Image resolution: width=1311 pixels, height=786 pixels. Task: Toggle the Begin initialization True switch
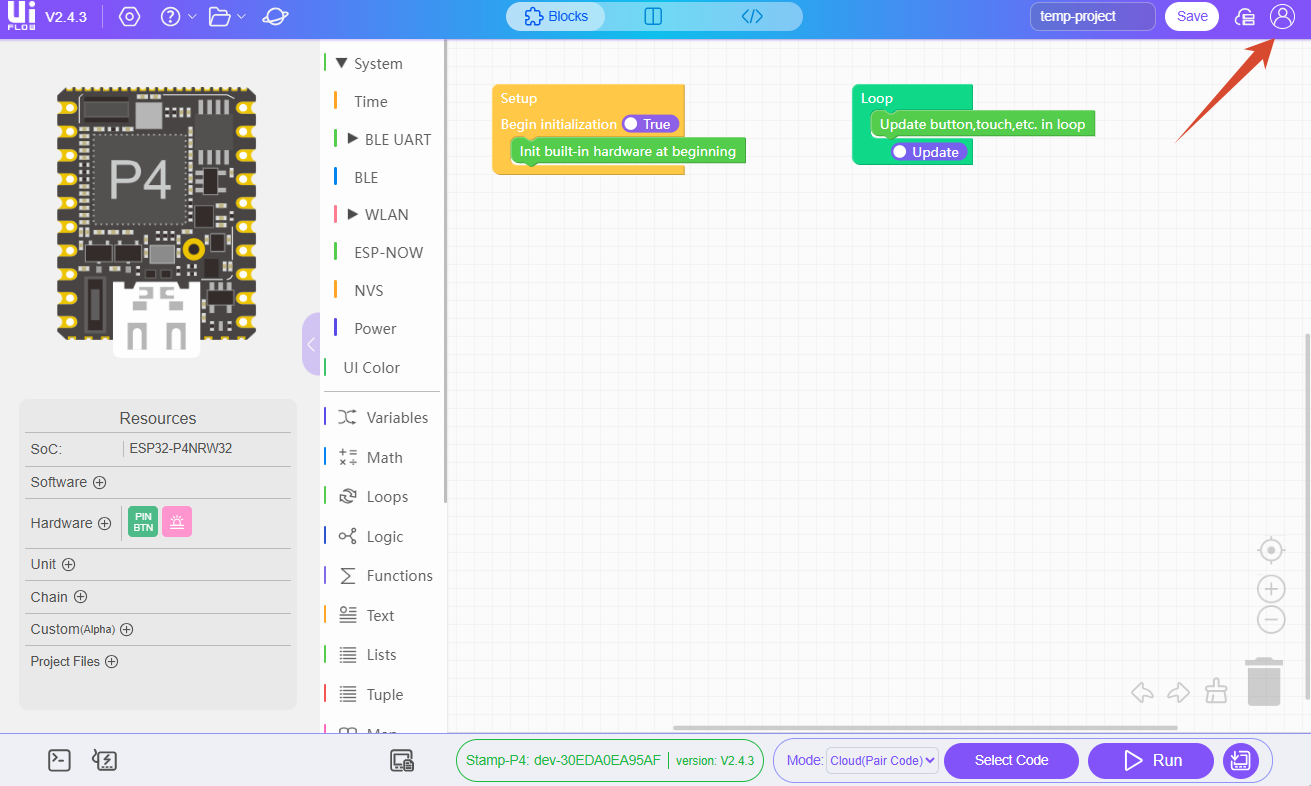pyautogui.click(x=649, y=124)
